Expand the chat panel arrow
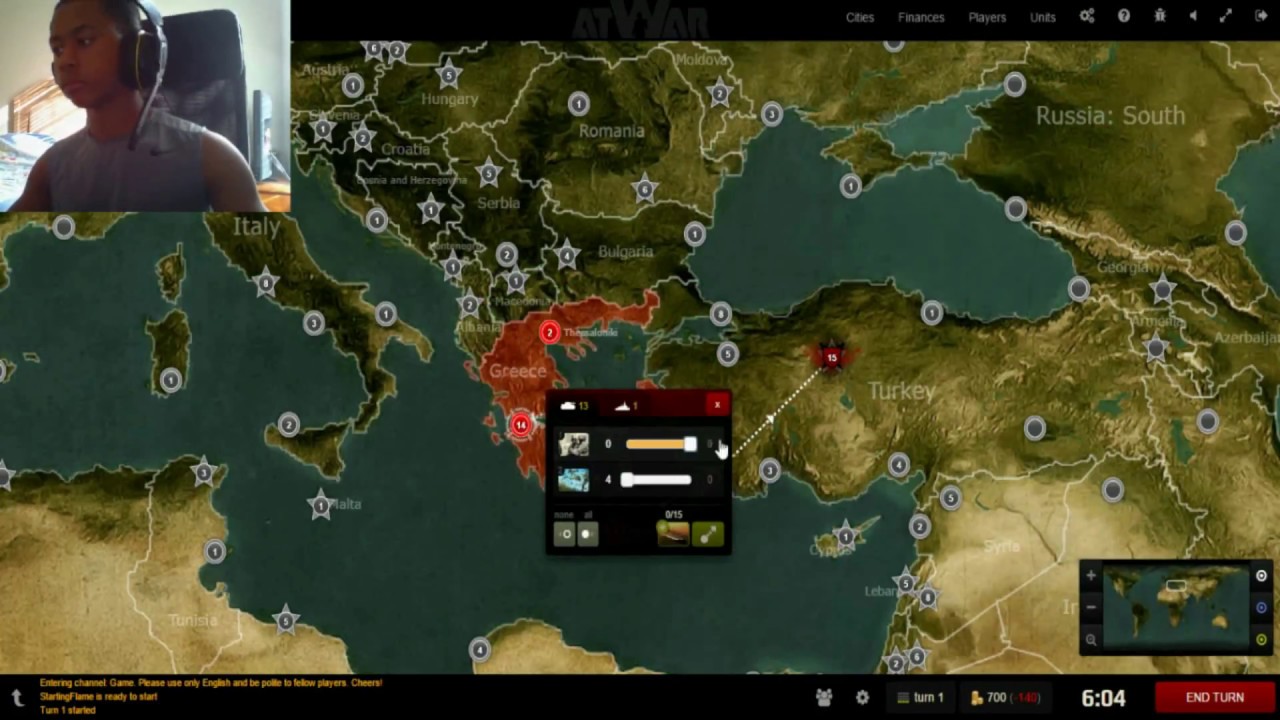Screen dimensions: 1280x720 [x=17, y=697]
